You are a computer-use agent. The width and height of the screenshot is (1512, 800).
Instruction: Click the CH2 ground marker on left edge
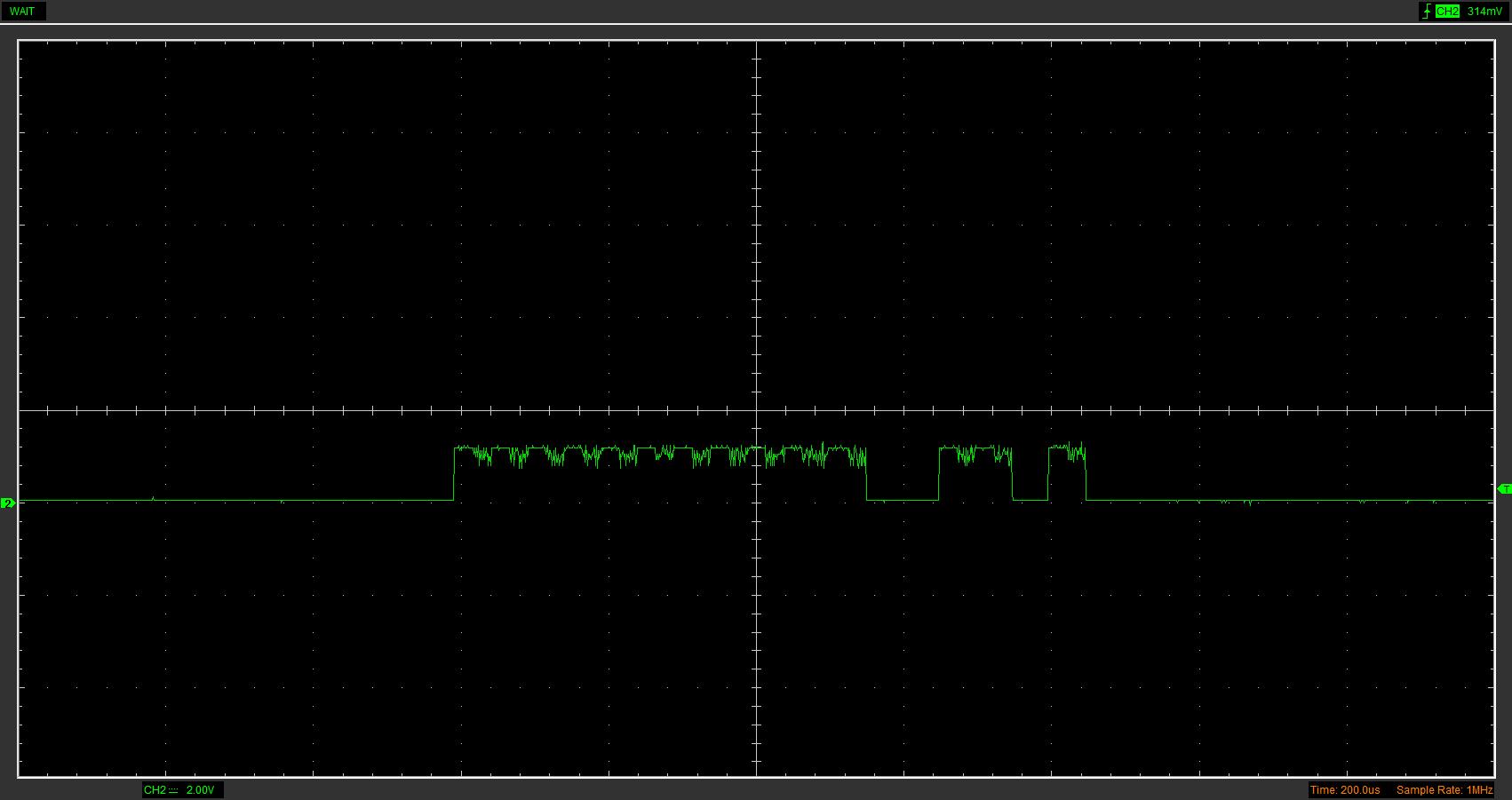pyautogui.click(x=8, y=503)
